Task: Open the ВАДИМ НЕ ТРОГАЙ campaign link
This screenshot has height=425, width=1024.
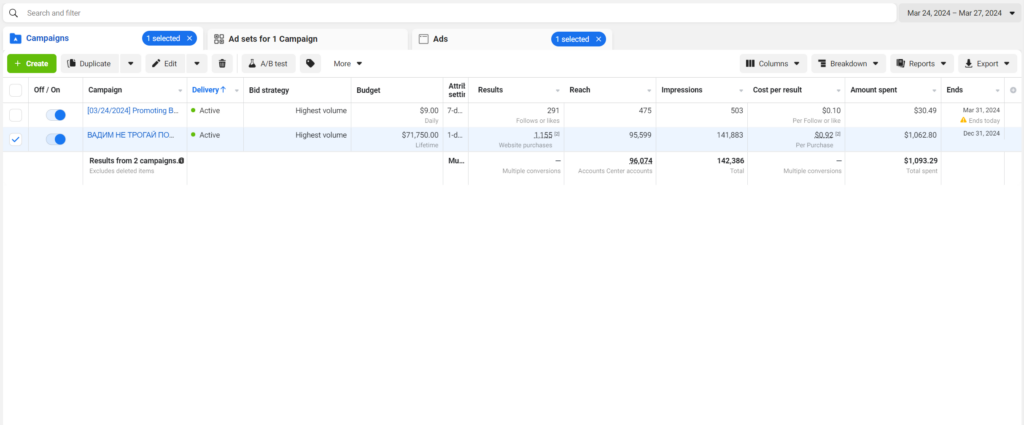Action: 131,135
